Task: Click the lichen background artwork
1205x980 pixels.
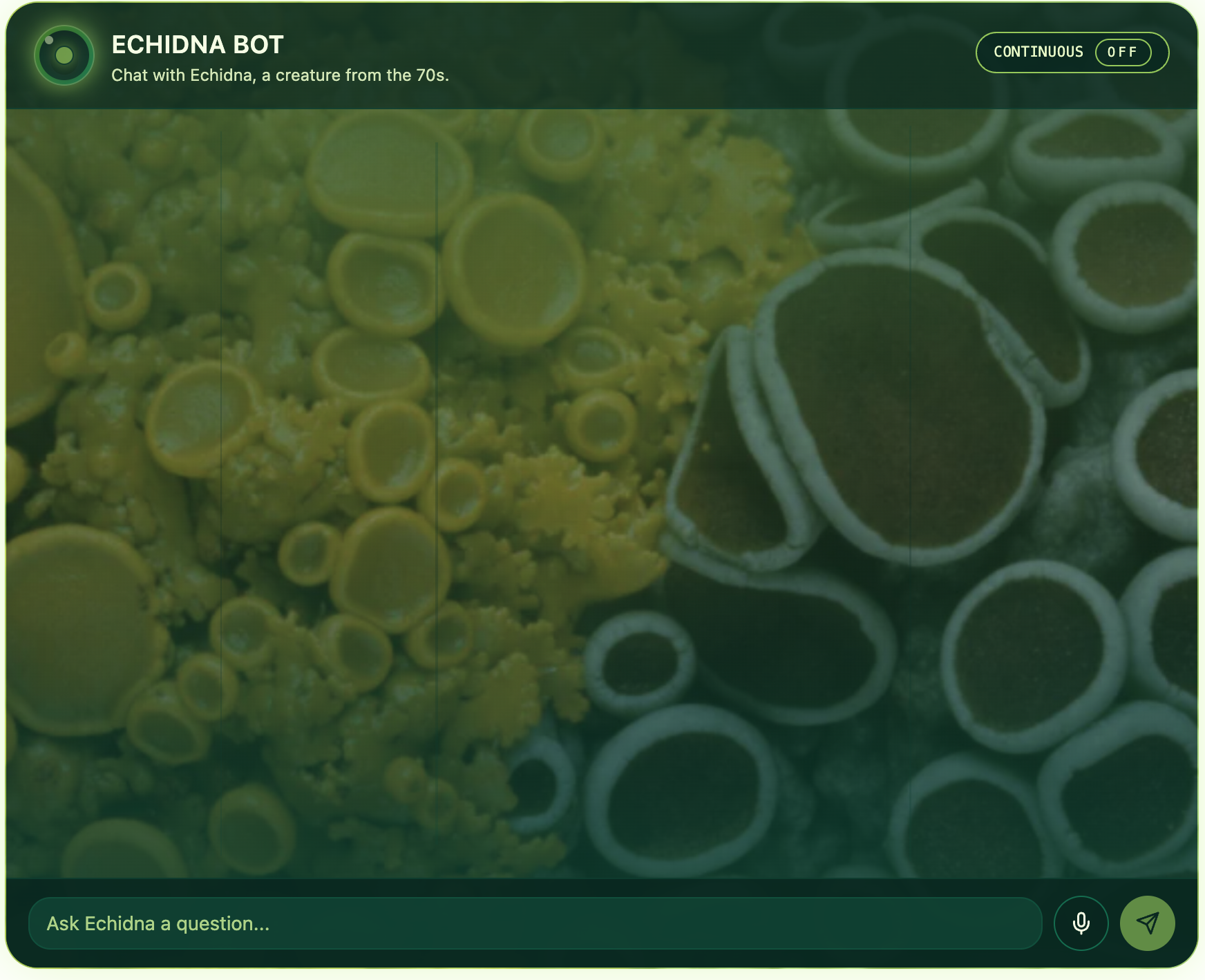Action: coord(601,484)
